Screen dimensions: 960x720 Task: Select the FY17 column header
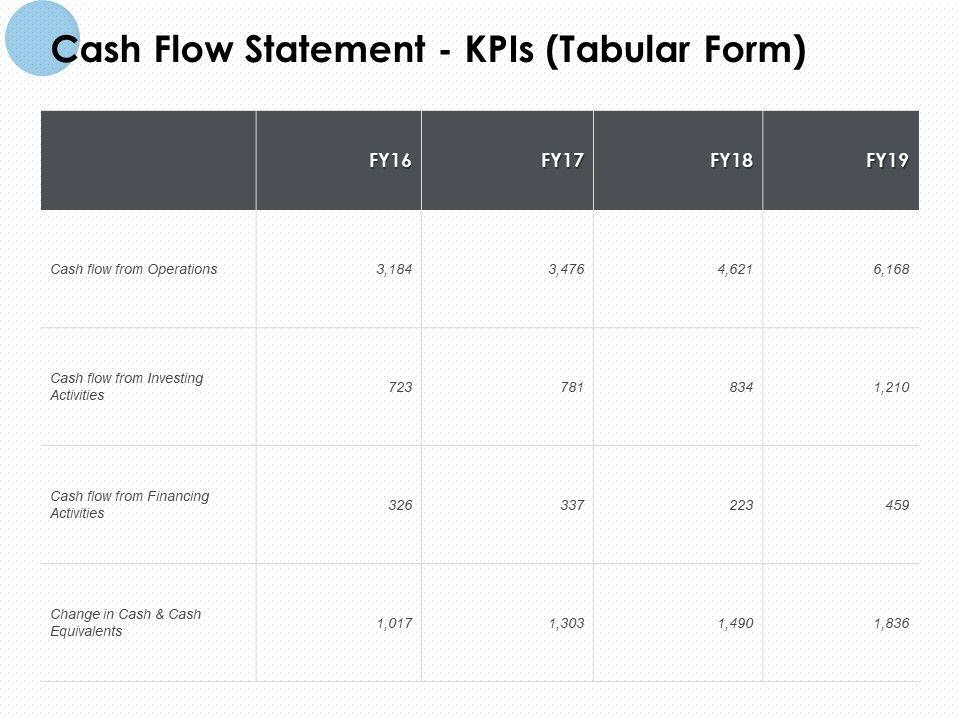(x=562, y=160)
